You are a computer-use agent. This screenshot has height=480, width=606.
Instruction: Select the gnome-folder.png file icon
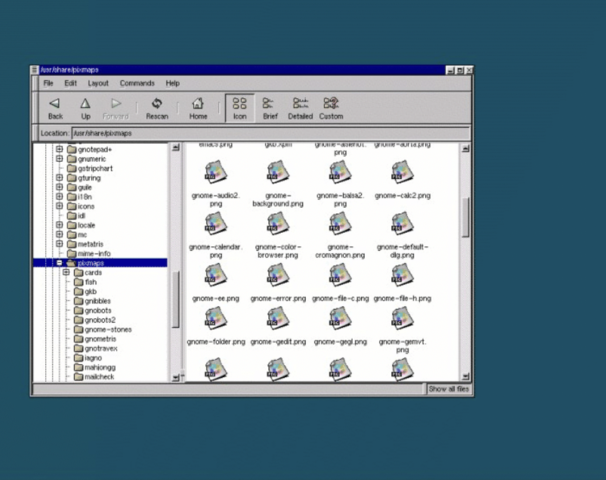[x=216, y=318]
